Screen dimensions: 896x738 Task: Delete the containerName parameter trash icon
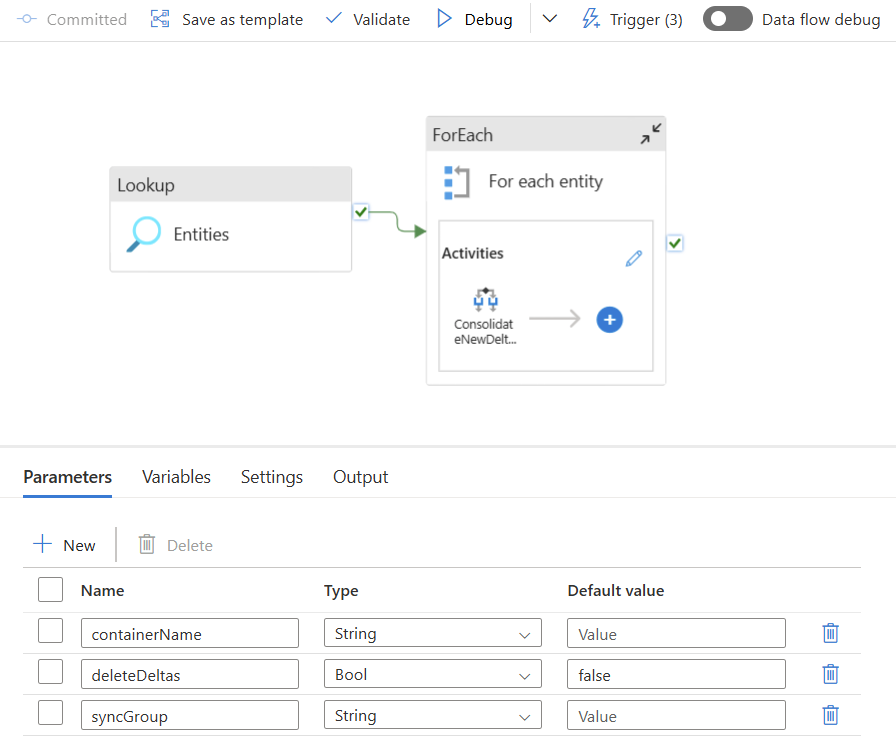tap(830, 633)
